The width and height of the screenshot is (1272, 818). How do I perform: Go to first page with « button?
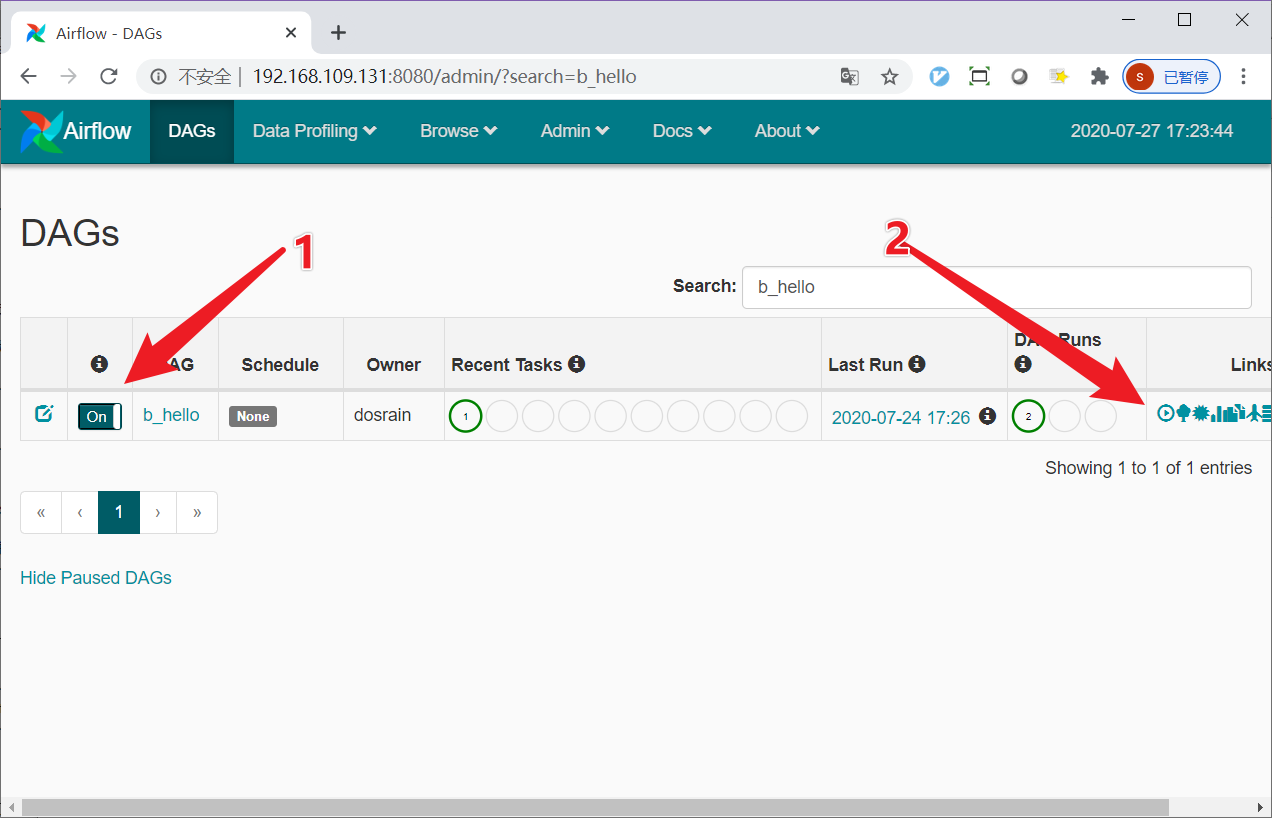(x=41, y=512)
